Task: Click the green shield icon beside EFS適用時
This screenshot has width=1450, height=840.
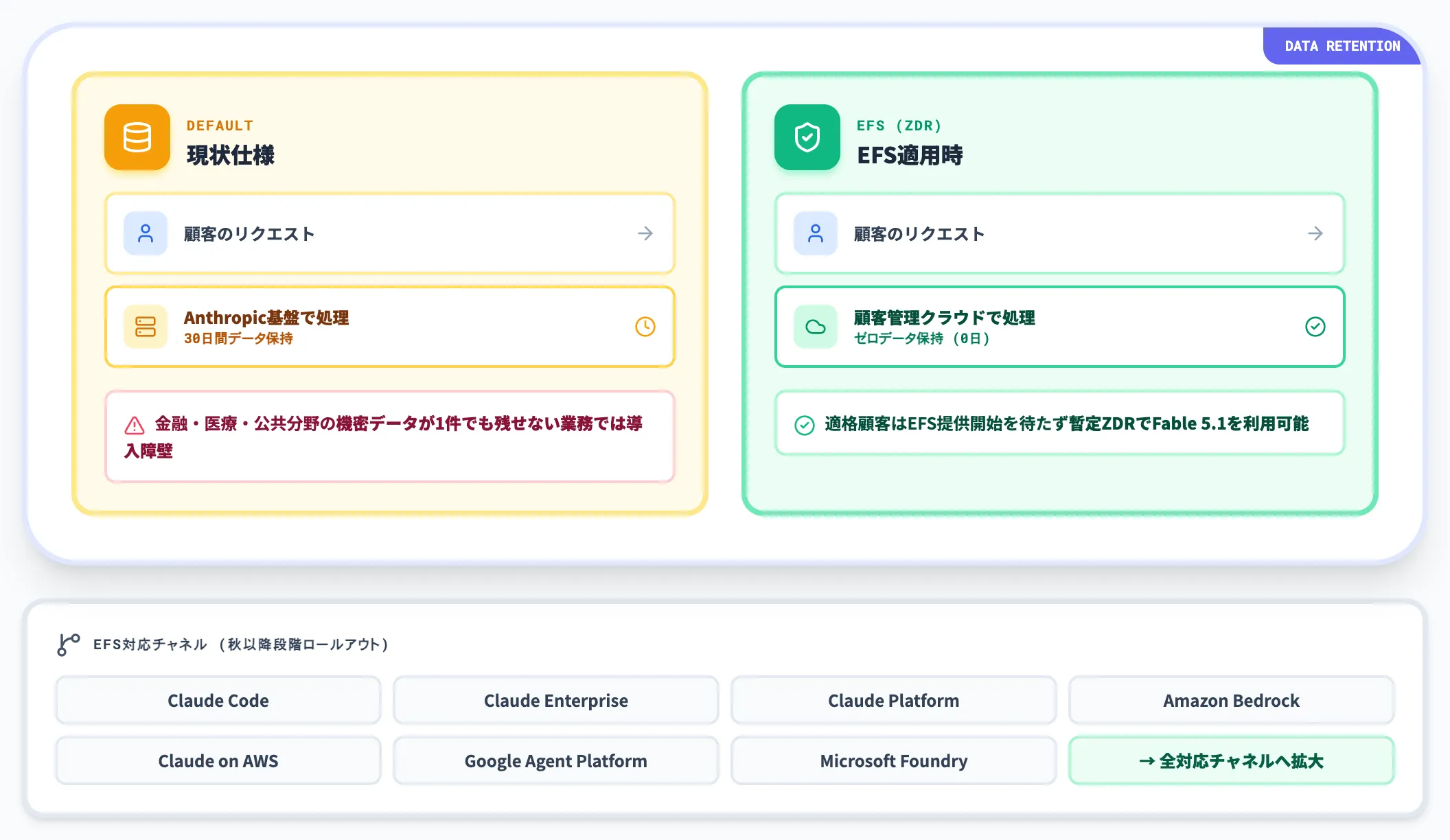Action: [807, 137]
